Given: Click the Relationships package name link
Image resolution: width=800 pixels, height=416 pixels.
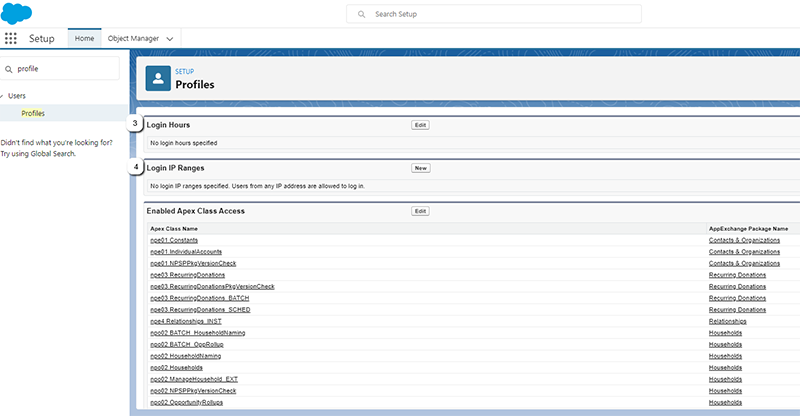Looking at the screenshot, I should pyautogui.click(x=726, y=321).
